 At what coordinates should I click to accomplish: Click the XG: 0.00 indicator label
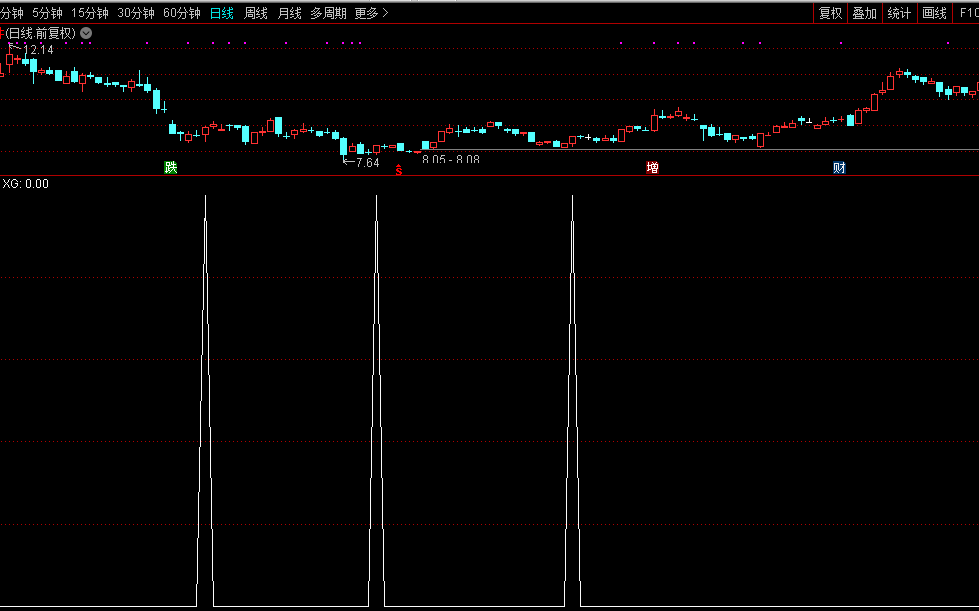[26, 184]
